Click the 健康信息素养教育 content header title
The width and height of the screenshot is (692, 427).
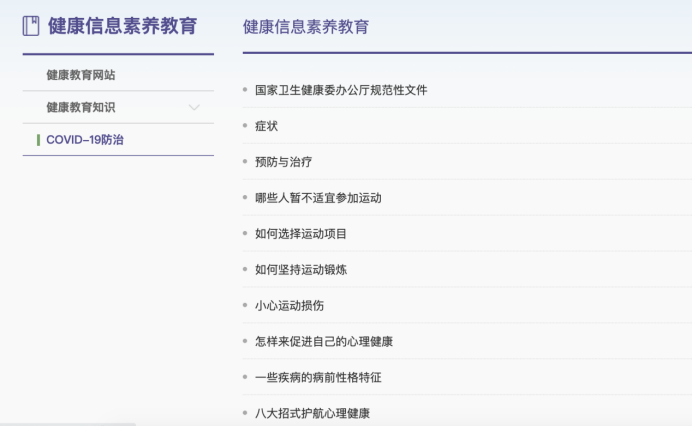(305, 27)
